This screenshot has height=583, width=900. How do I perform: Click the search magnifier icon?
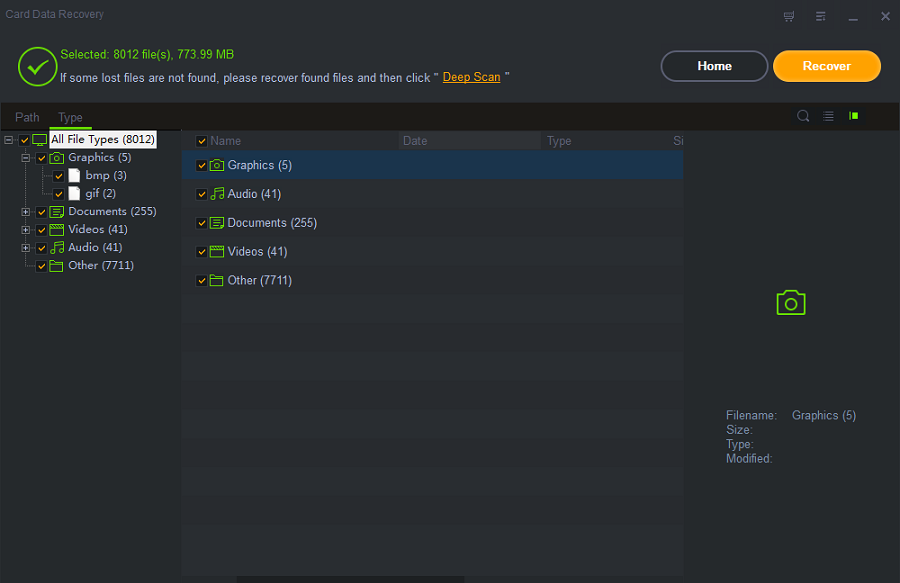(x=803, y=116)
